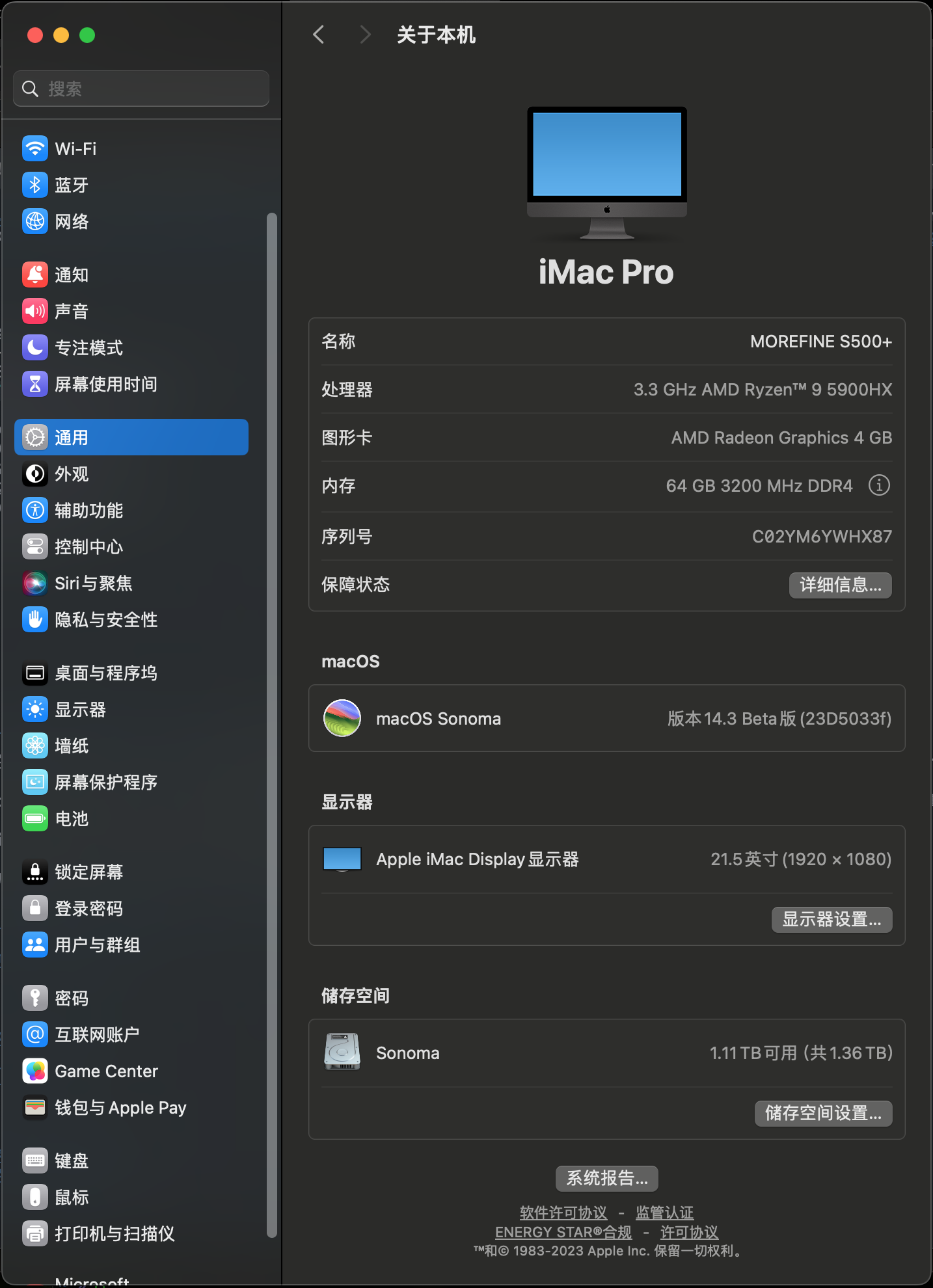
Task: Open Wi-Fi settings icon in sidebar
Action: click(35, 148)
